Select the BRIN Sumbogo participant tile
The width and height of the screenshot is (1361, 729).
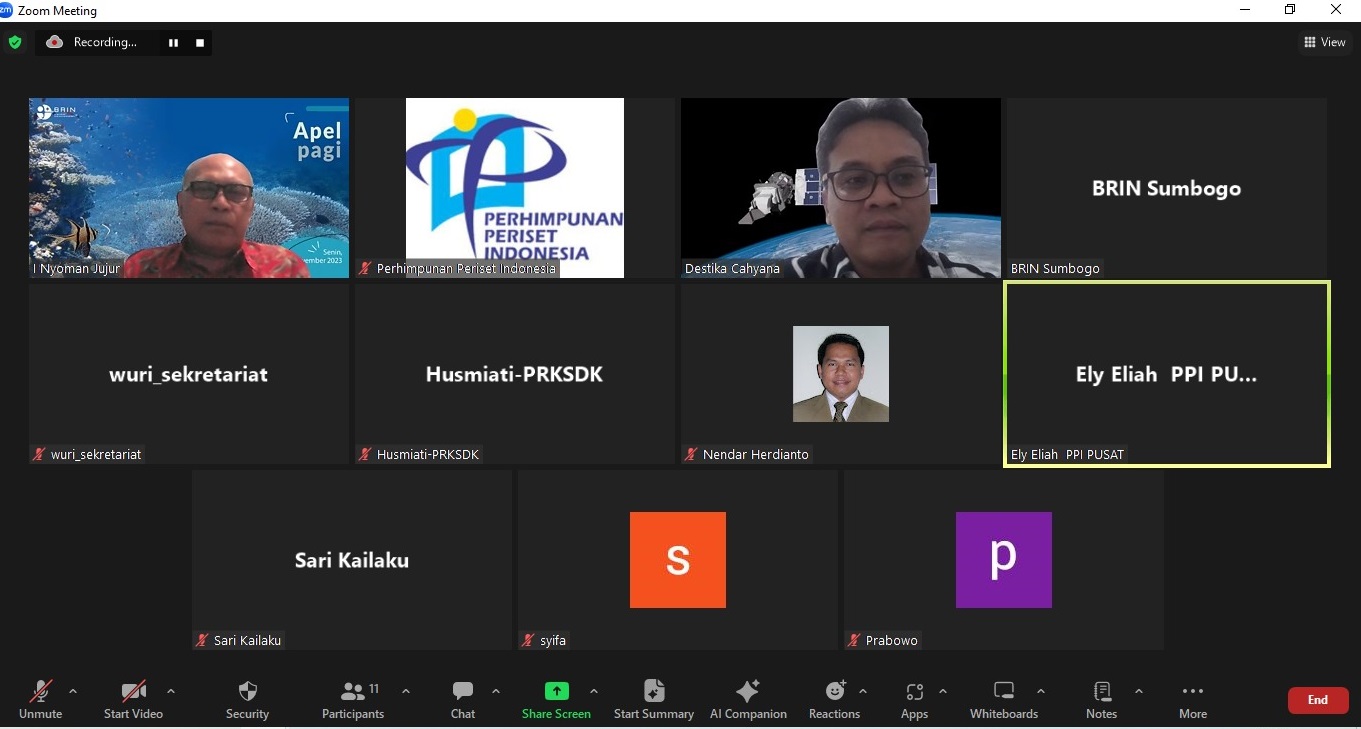click(x=1167, y=188)
